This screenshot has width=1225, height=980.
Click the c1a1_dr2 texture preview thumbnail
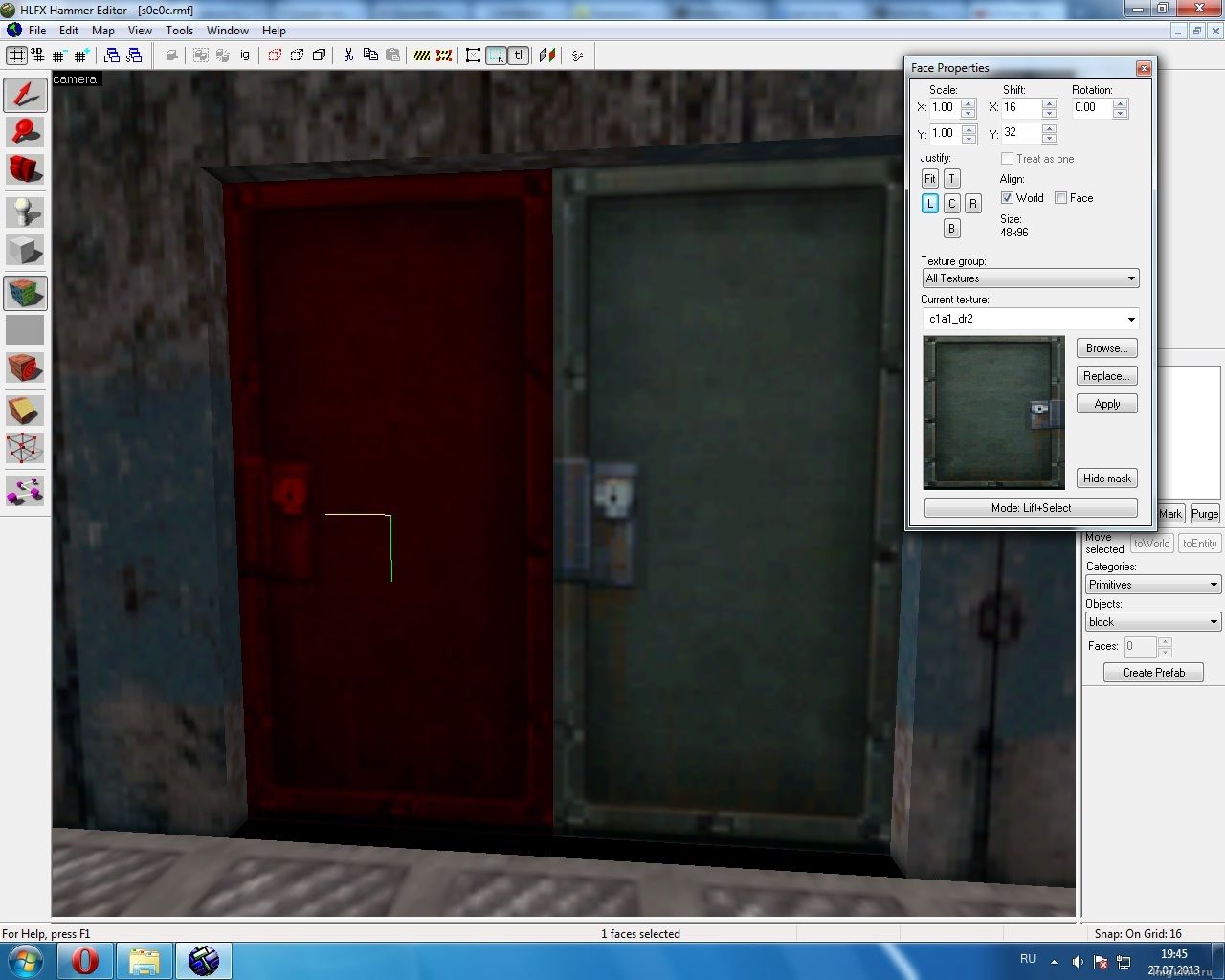point(993,412)
